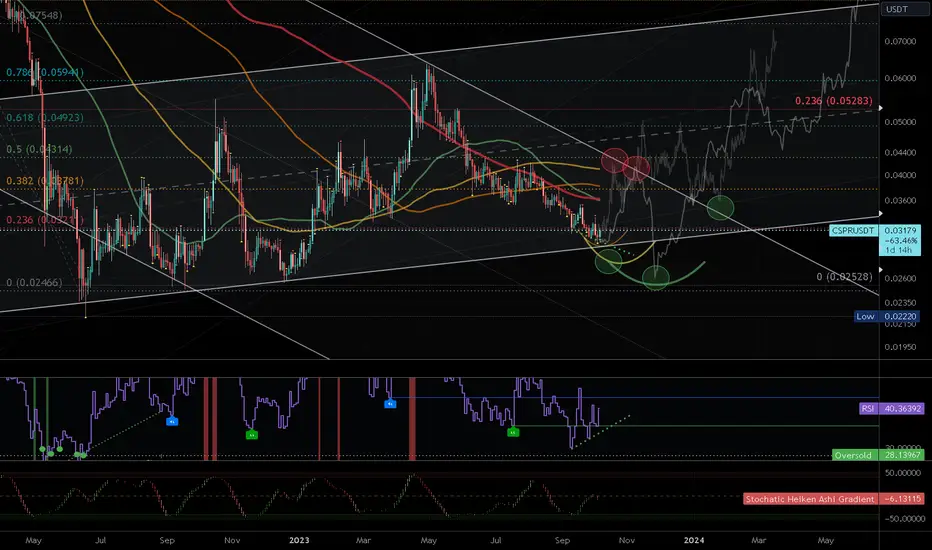The height and width of the screenshot is (550, 932).
Task: Select the Stochatic Heiken Ashi Gradient label
Action: pyautogui.click(x=810, y=499)
